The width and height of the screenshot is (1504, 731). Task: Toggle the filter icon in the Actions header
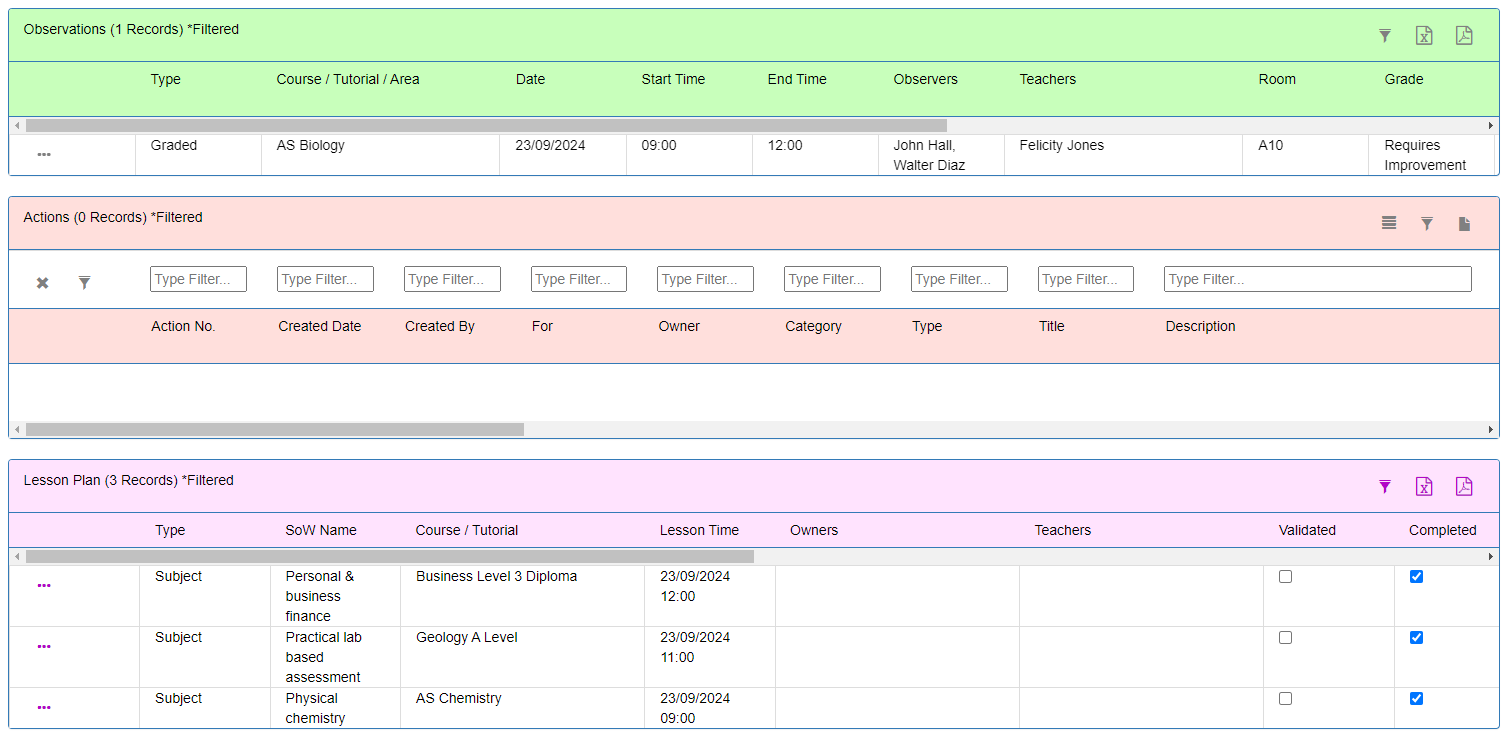(1427, 224)
